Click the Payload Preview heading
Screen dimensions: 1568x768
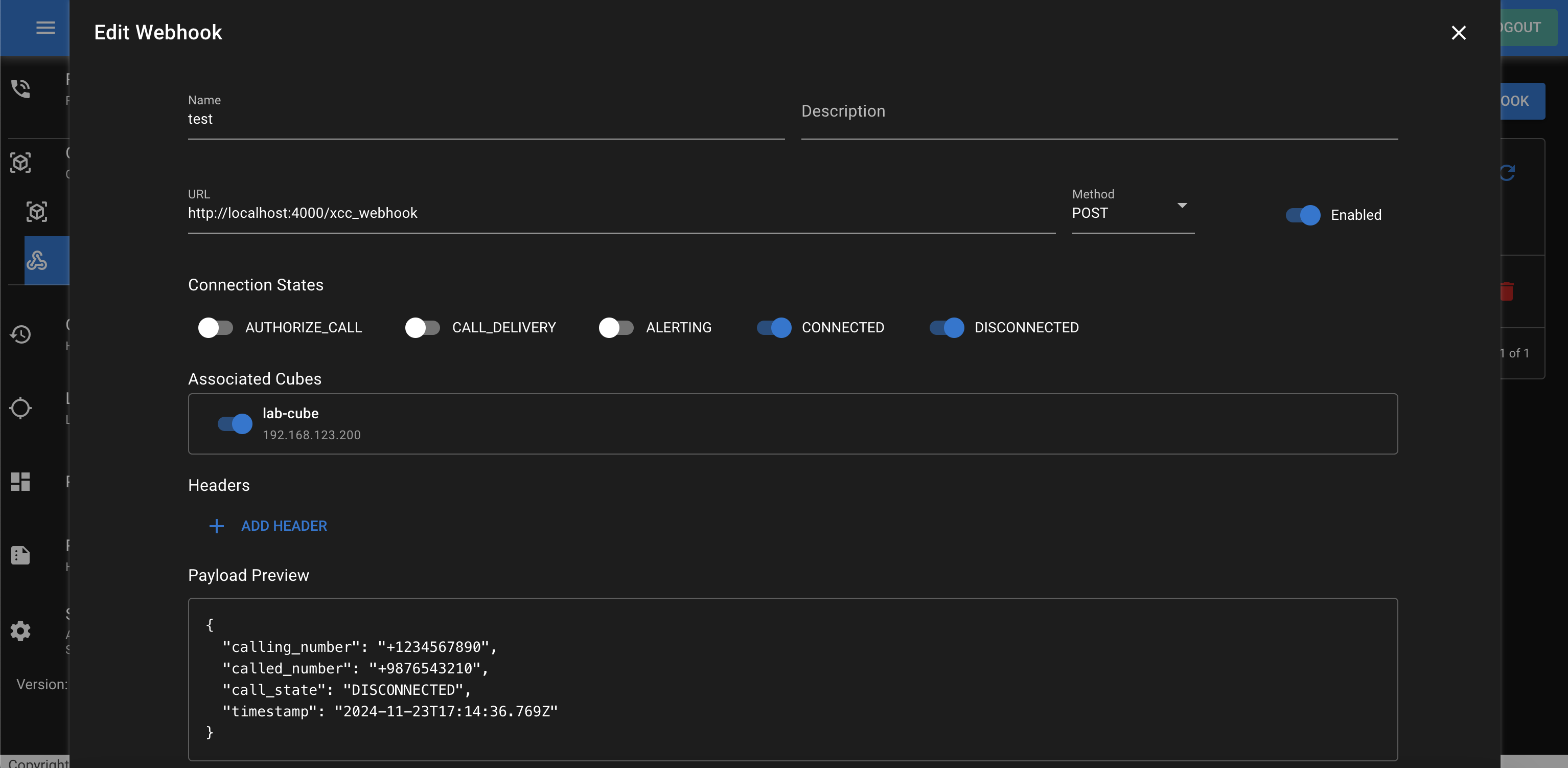[x=248, y=576]
